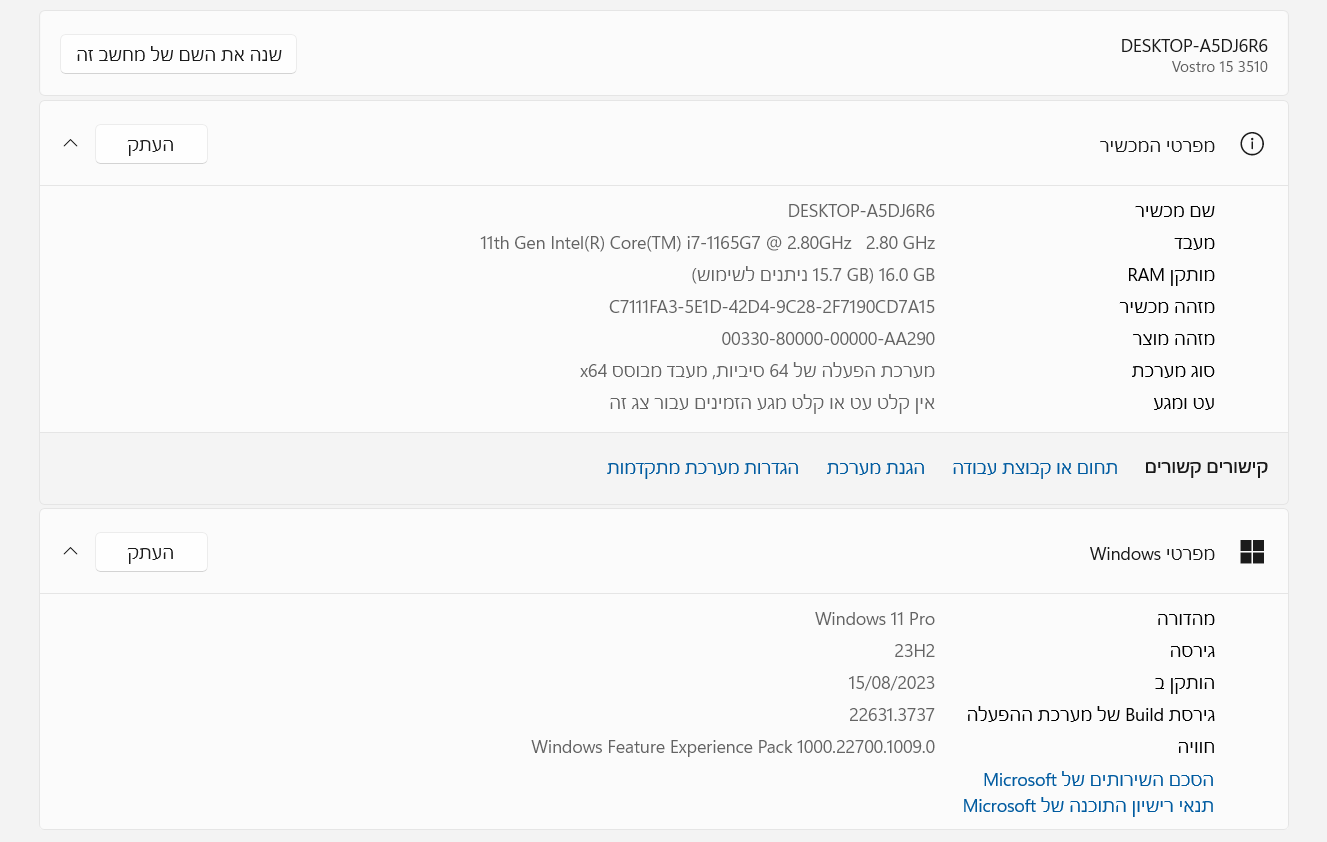Click the info icon beside device specifications
This screenshot has width=1327, height=842.
(1251, 144)
